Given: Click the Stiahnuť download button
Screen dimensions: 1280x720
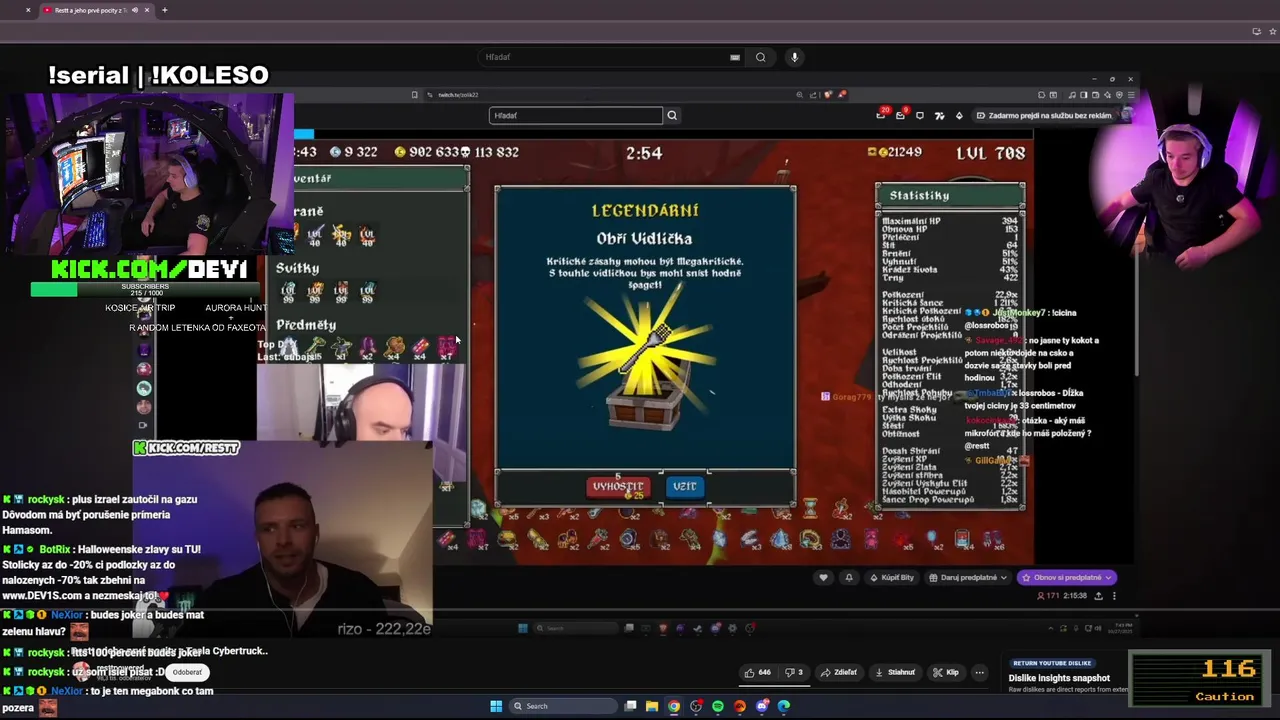Looking at the screenshot, I should click(896, 672).
